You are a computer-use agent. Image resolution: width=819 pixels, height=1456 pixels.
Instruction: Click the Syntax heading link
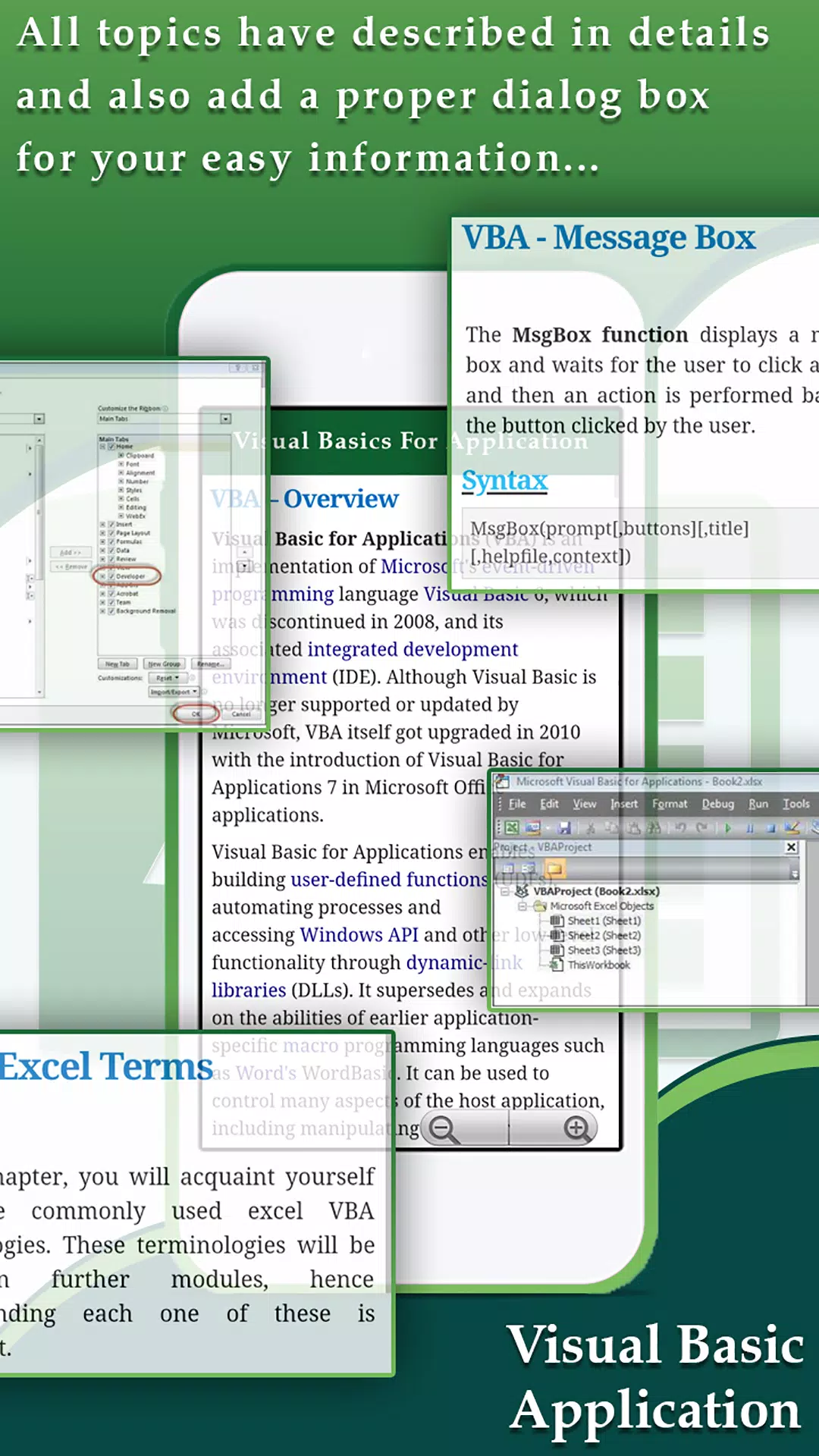[x=504, y=481]
